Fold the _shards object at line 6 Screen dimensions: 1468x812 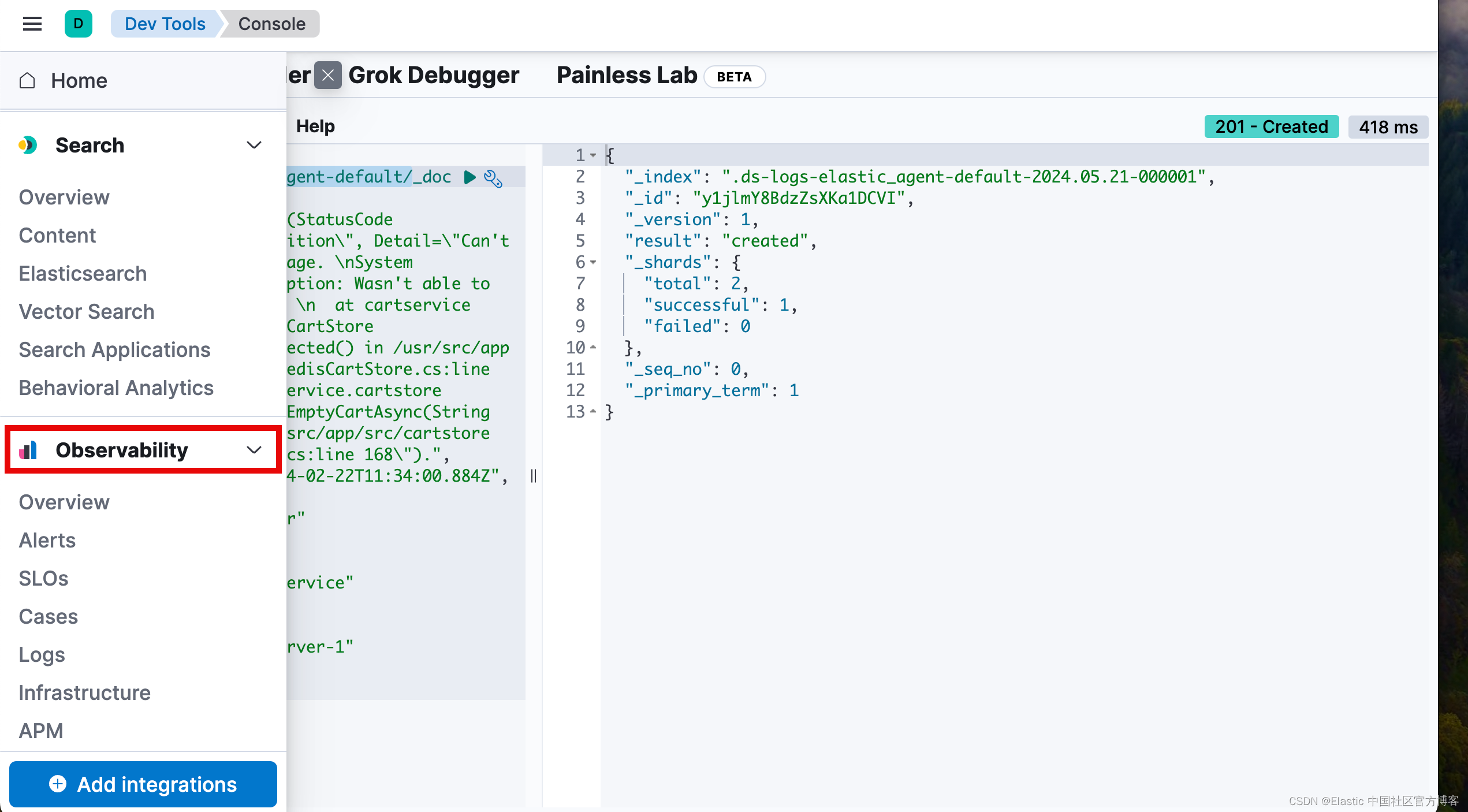pyautogui.click(x=593, y=262)
